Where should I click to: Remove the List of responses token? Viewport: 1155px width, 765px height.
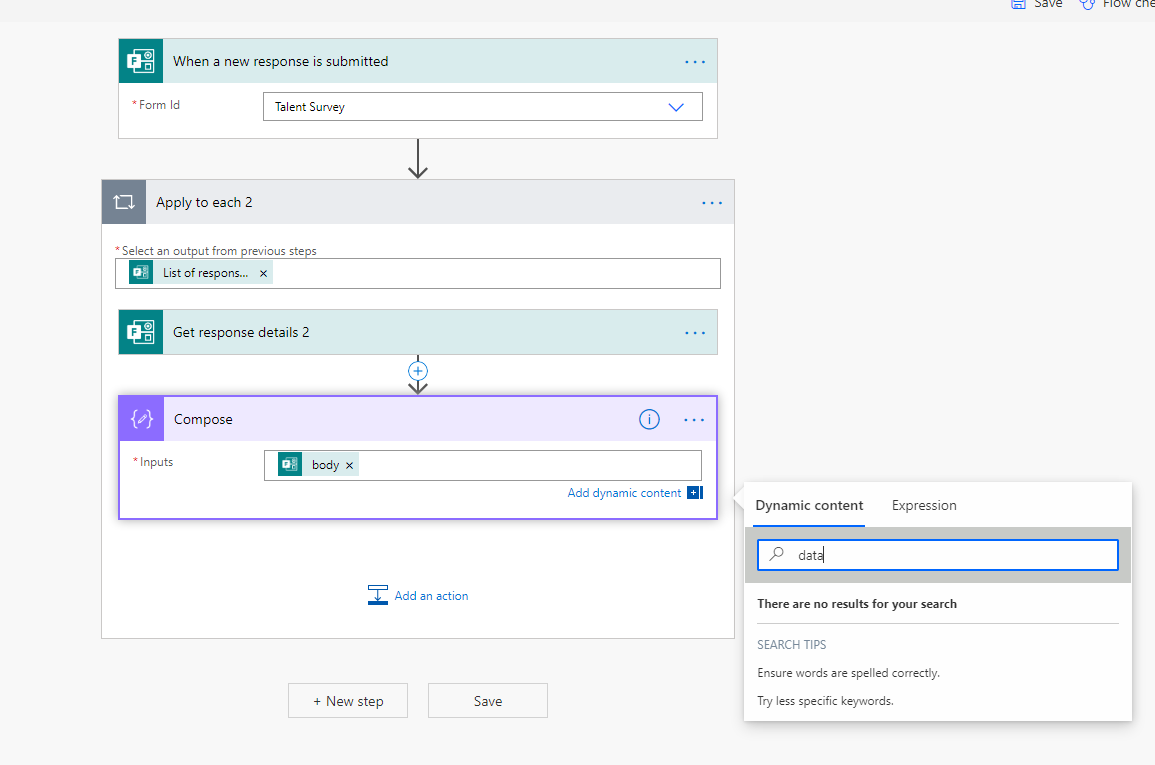coord(263,272)
